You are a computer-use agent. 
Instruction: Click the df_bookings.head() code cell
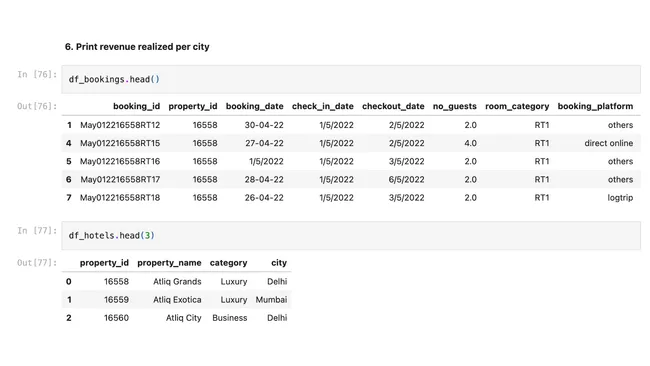click(x=351, y=79)
